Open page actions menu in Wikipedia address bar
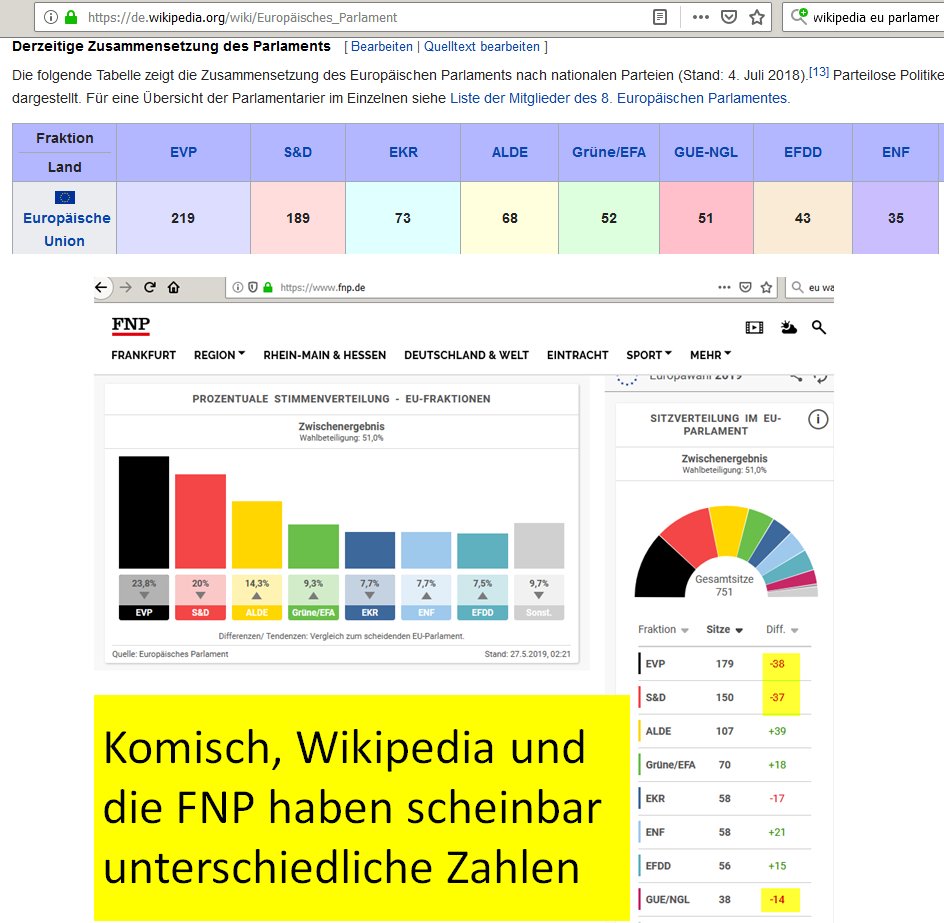This screenshot has width=944, height=923. point(701,17)
